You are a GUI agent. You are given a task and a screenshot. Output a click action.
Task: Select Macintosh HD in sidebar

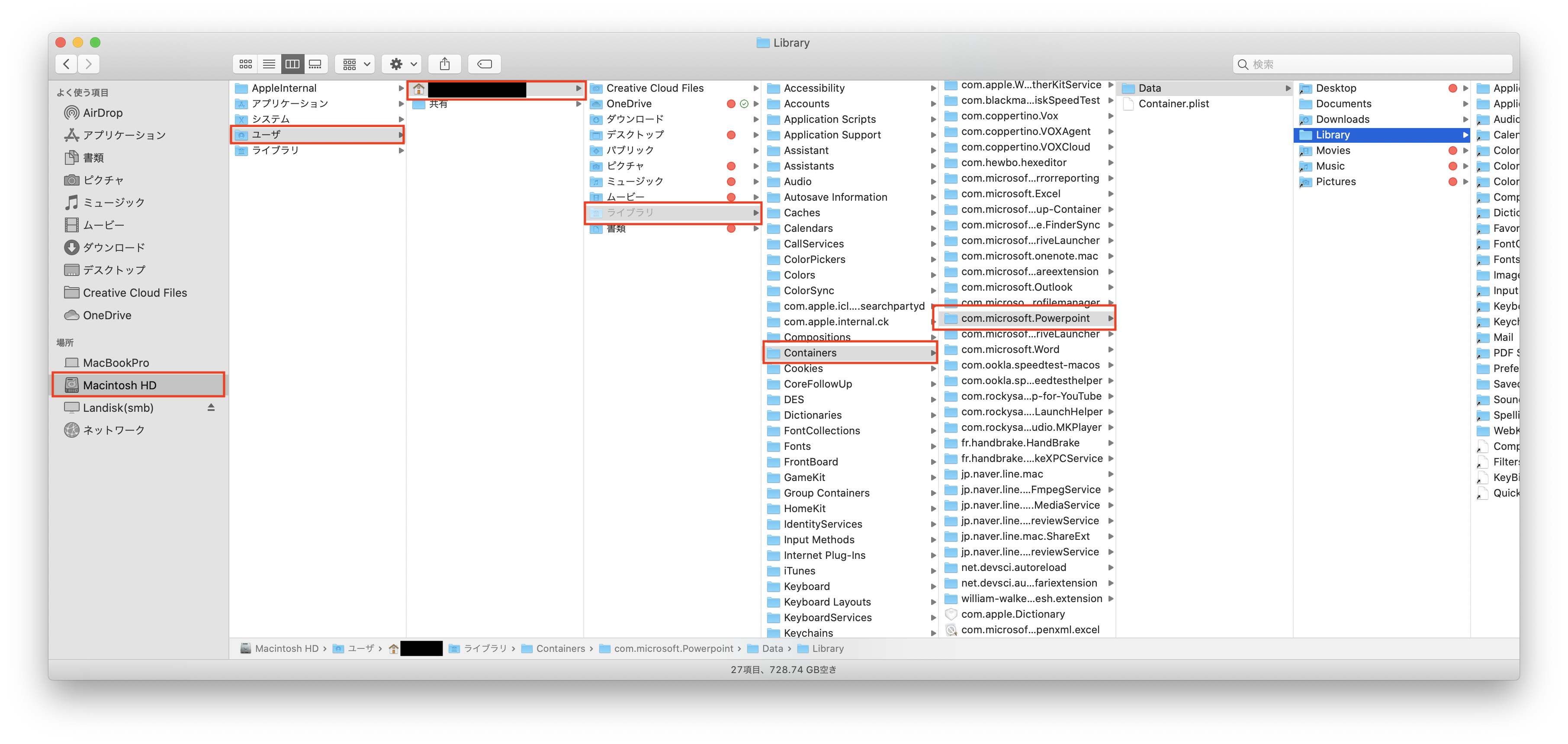[x=119, y=385]
